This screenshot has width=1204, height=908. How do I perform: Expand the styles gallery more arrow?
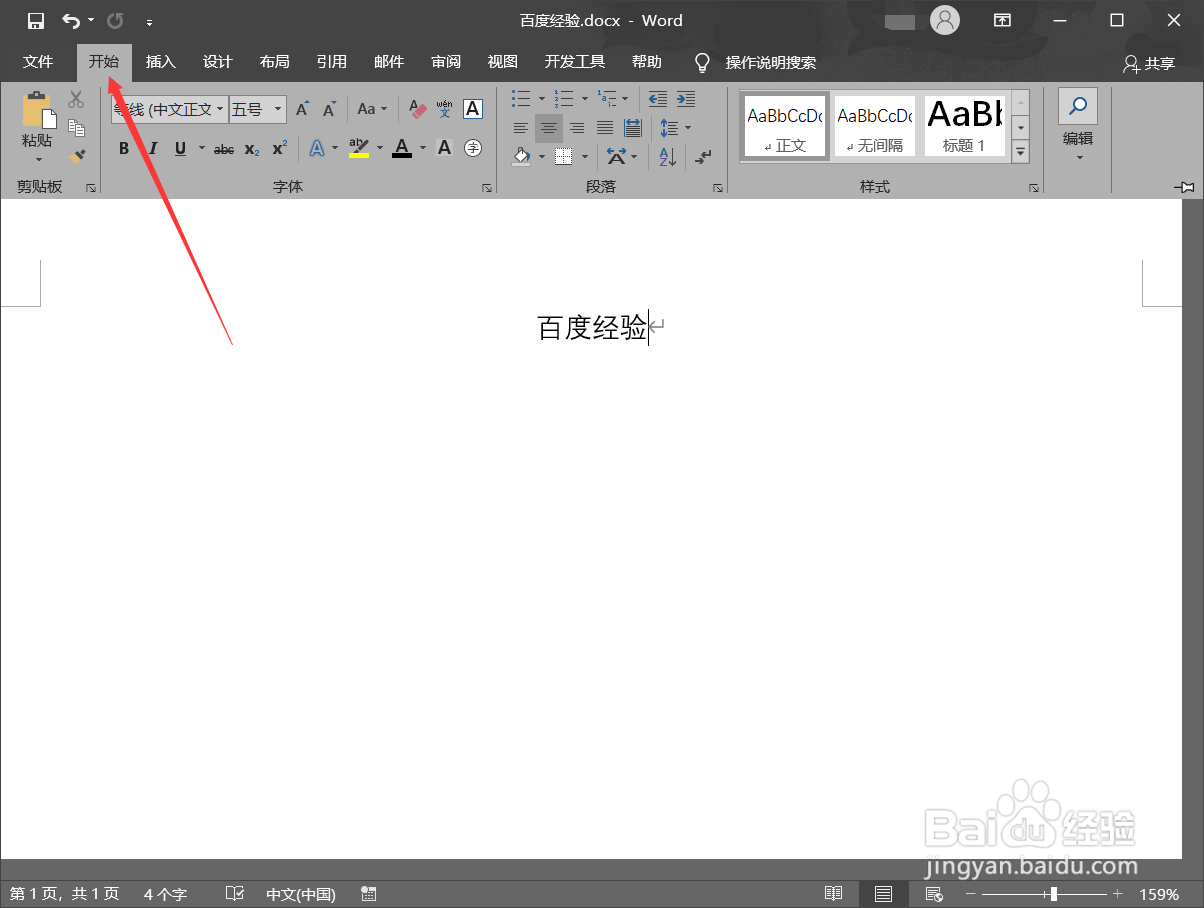point(1020,152)
